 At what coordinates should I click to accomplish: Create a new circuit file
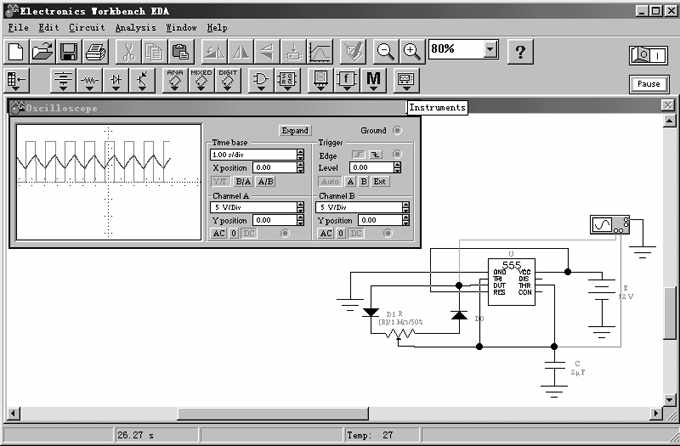point(16,52)
